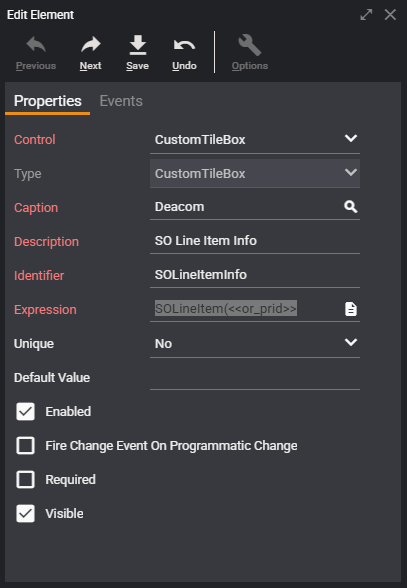This screenshot has height=588, width=407.
Task: Switch to the Events tab
Action: pos(121,101)
